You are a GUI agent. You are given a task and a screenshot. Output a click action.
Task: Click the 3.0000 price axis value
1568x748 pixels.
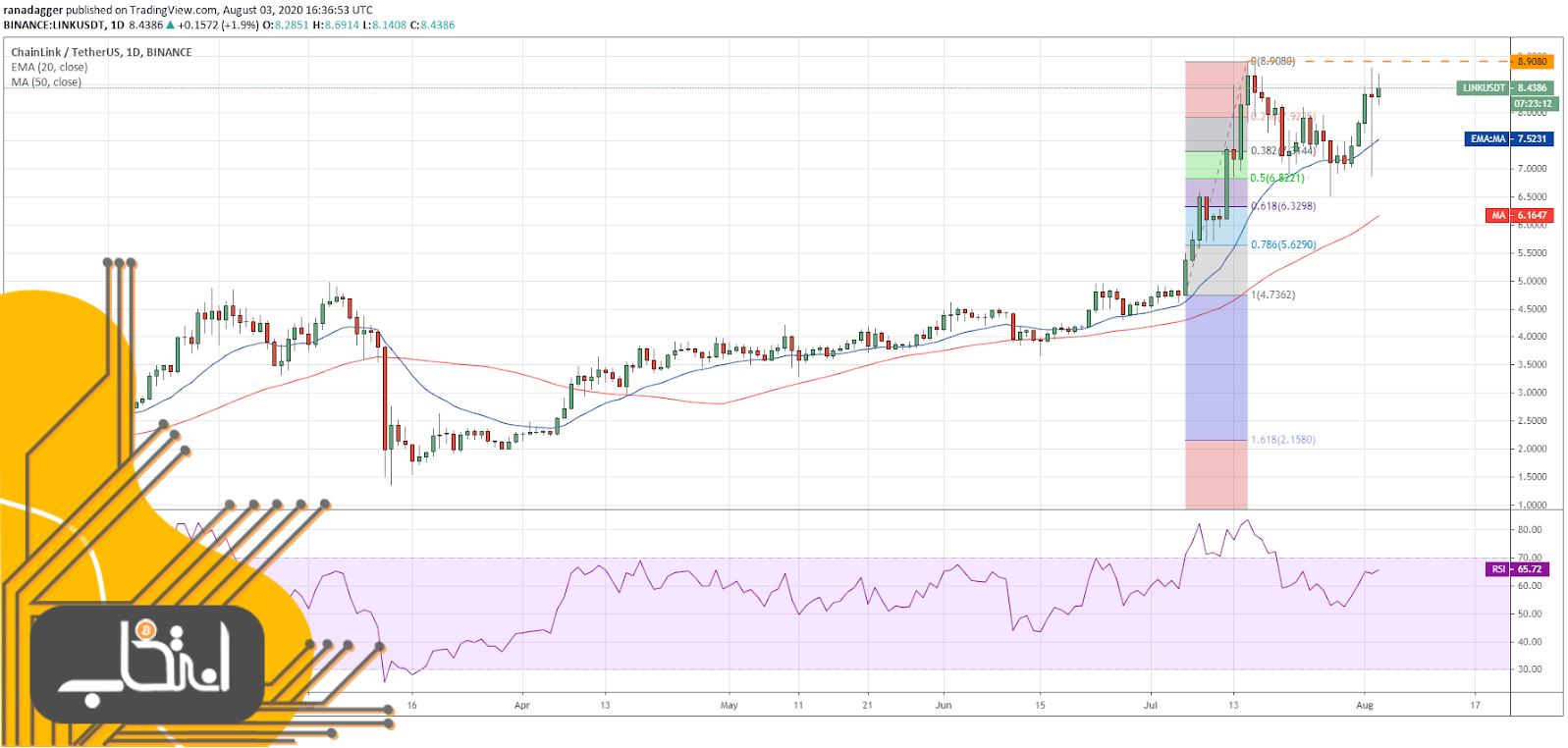(x=1532, y=393)
